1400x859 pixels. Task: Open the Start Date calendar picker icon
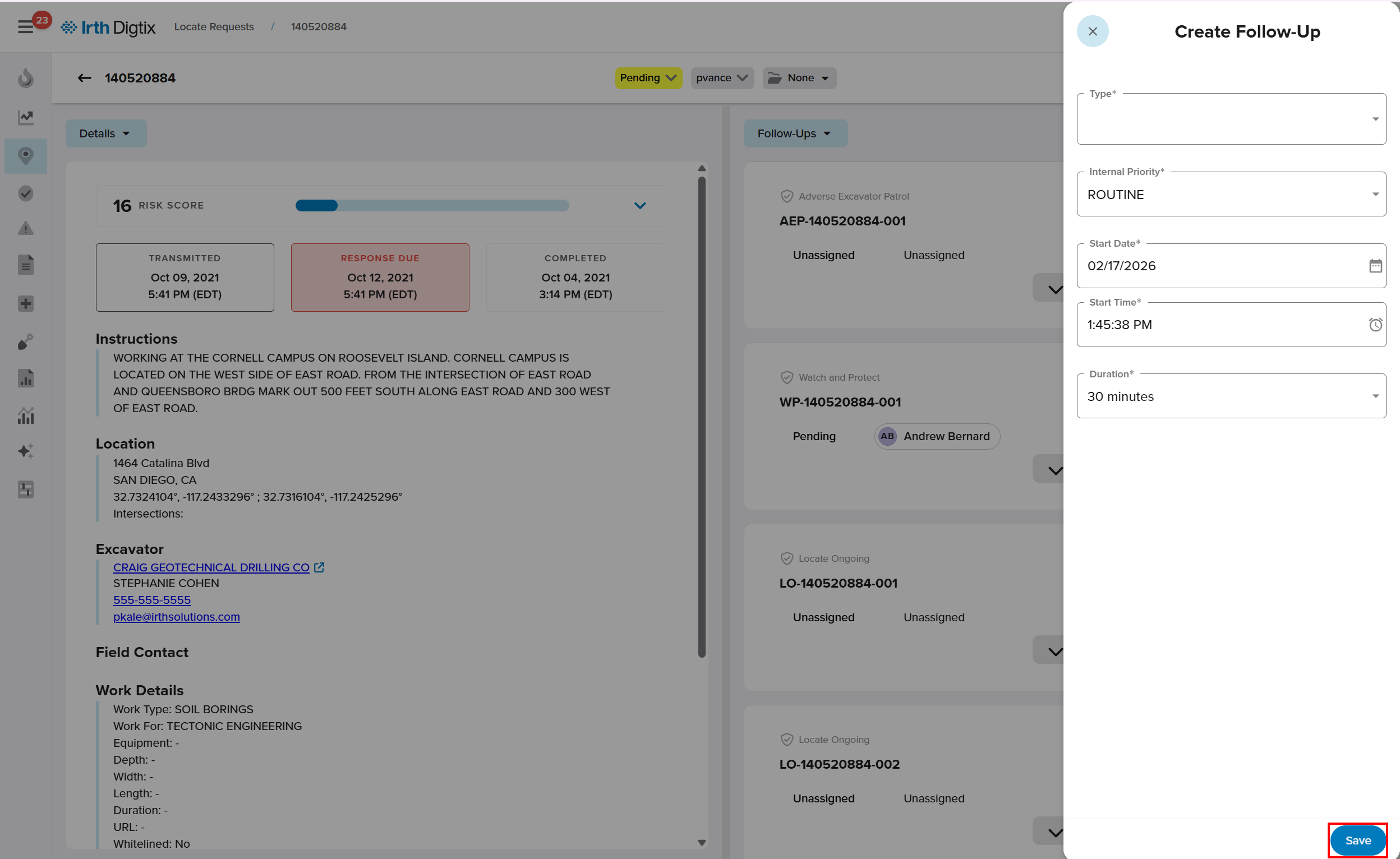pos(1375,266)
